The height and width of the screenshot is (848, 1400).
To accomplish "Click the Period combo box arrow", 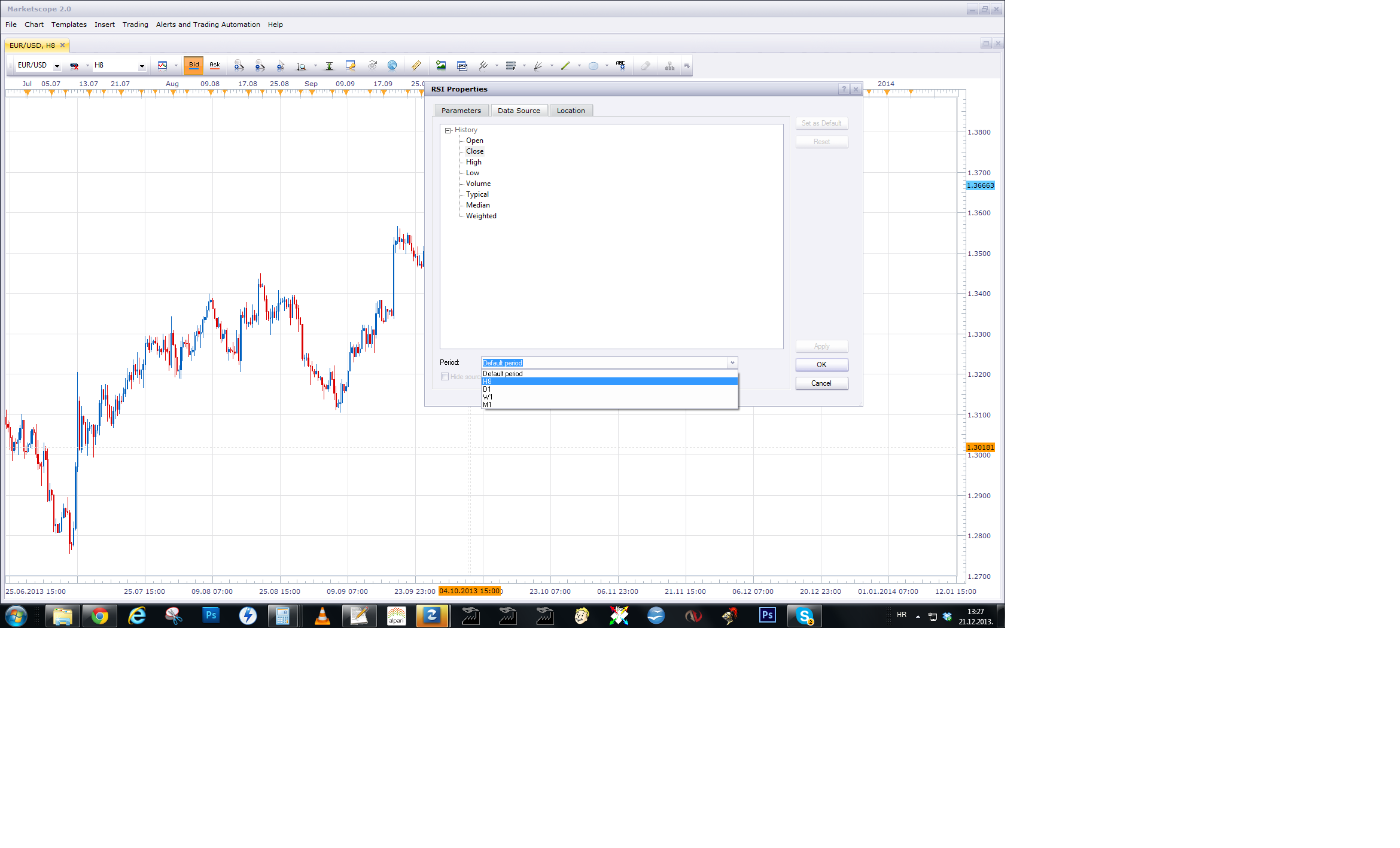I will pyautogui.click(x=732, y=363).
